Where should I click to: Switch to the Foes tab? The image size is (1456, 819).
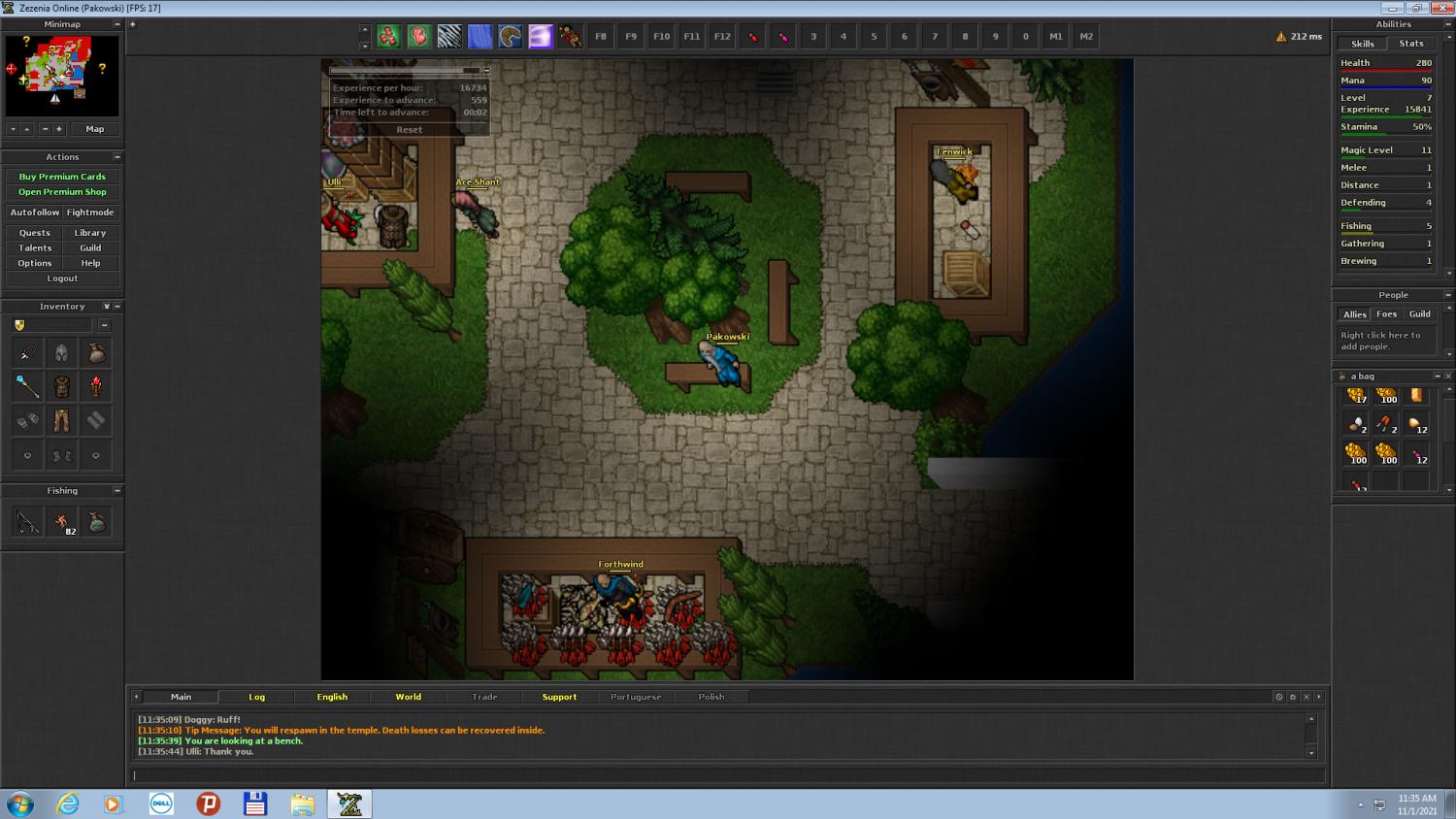coord(1387,314)
